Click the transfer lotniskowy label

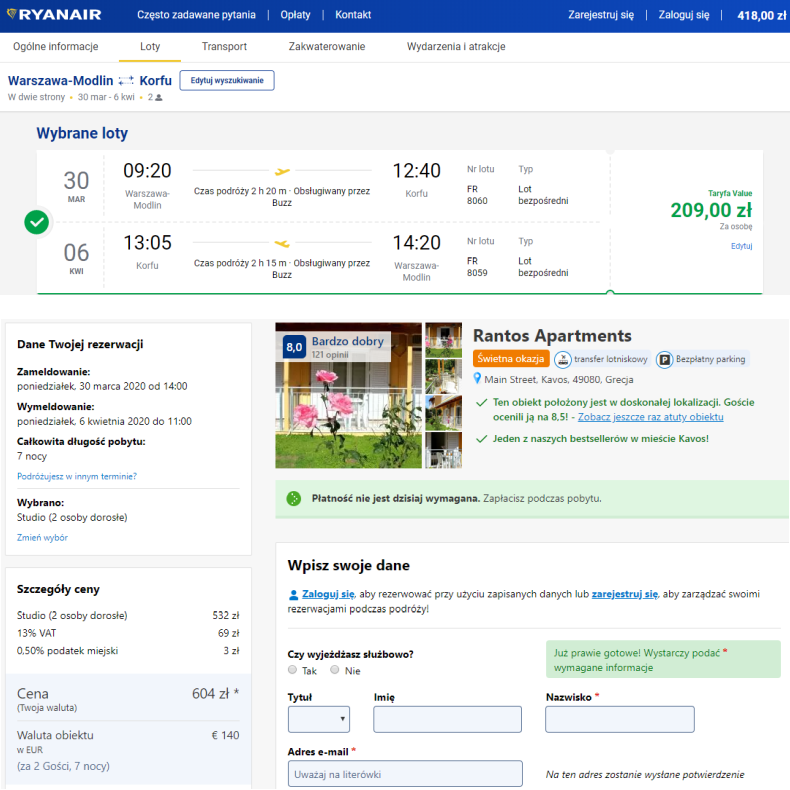pyautogui.click(x=611, y=359)
